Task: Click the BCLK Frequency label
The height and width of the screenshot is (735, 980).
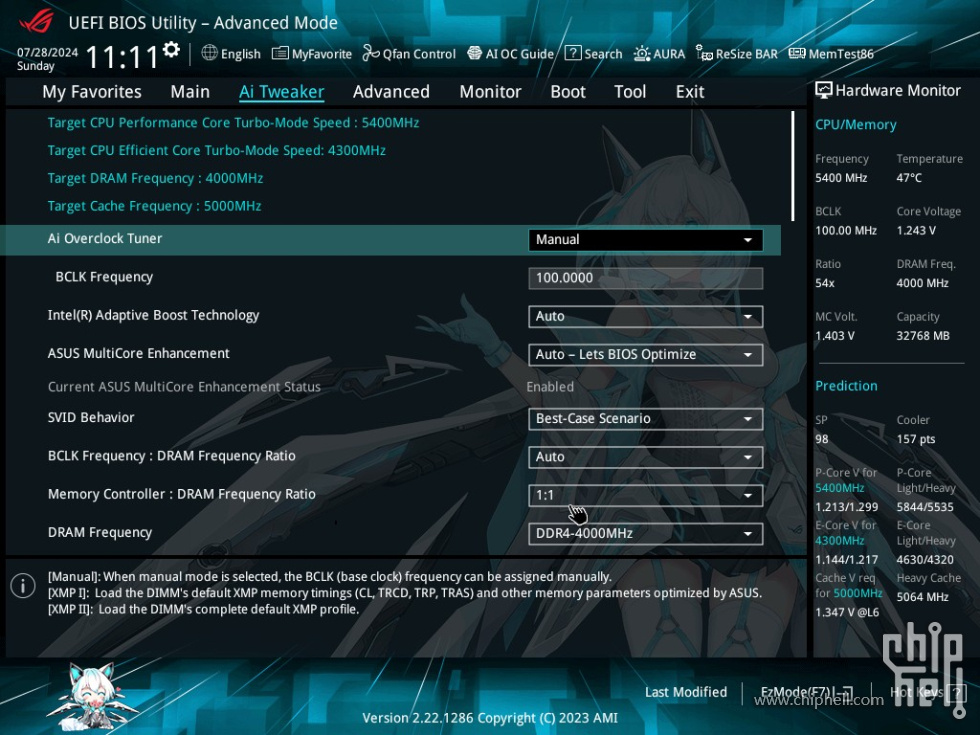Action: 104,277
